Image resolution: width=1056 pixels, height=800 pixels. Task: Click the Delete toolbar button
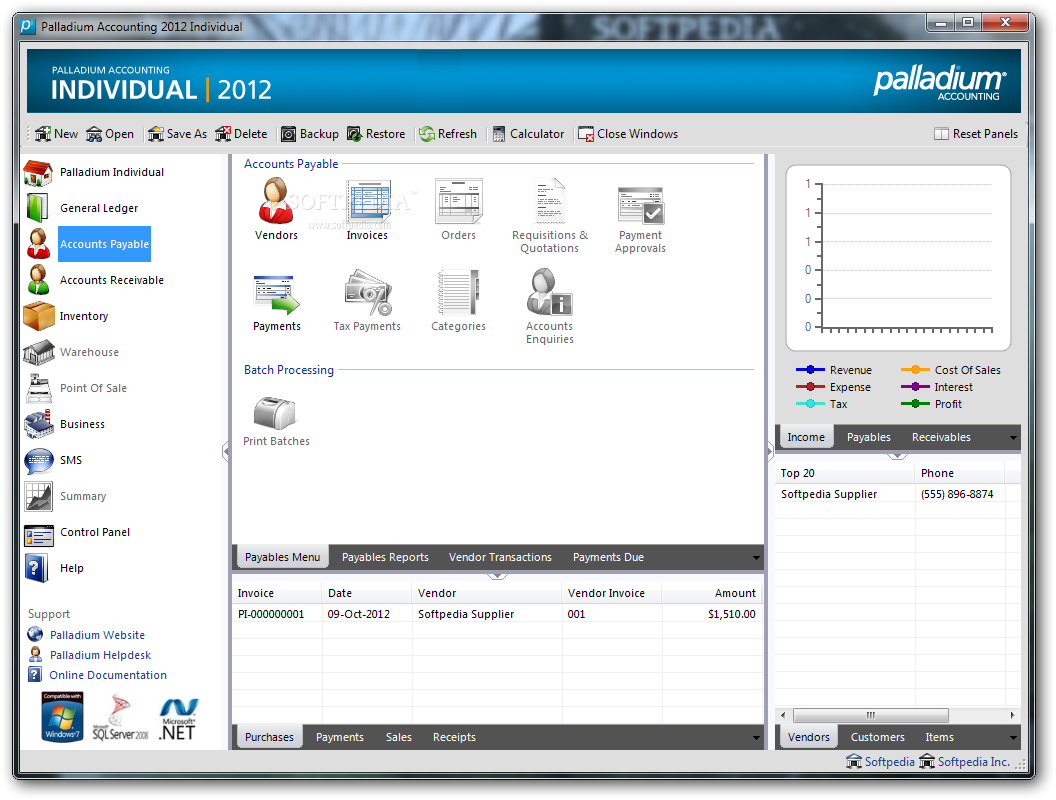pos(241,134)
